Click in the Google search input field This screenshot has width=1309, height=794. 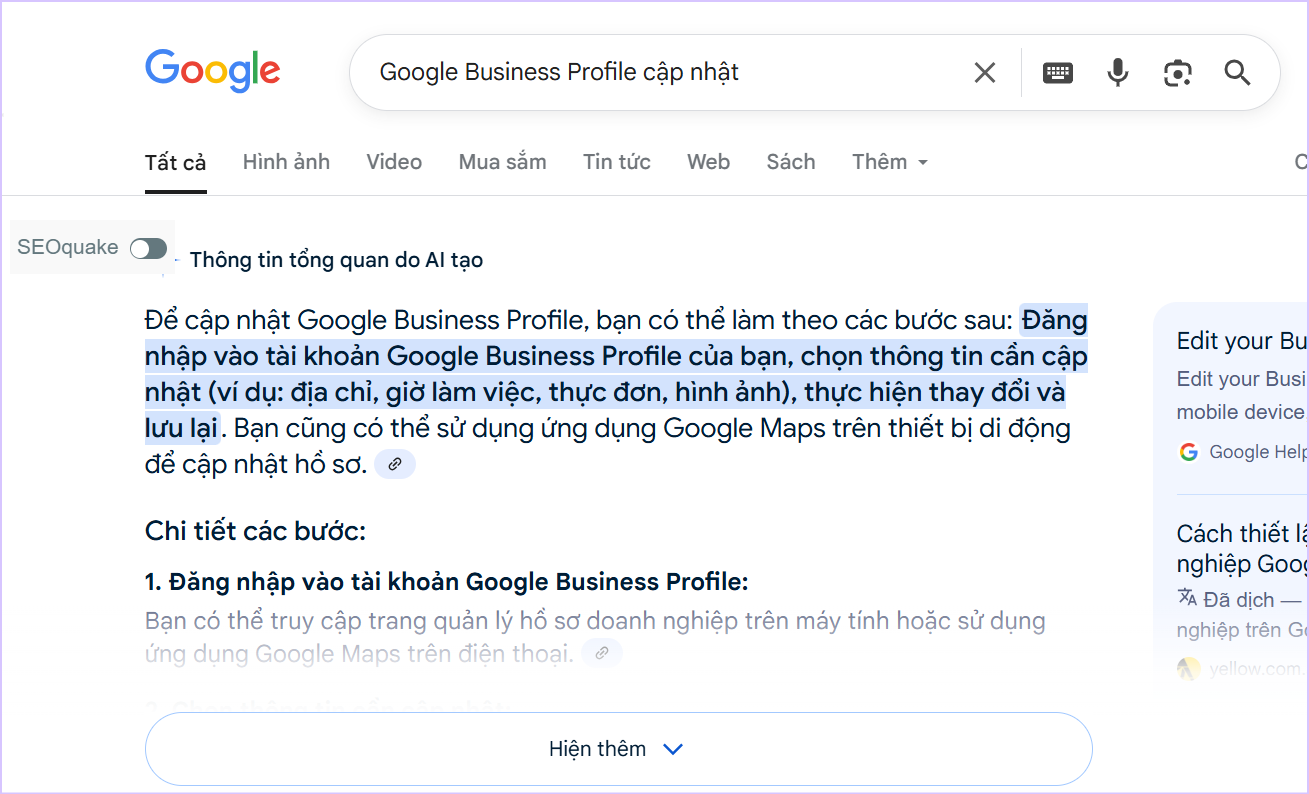(x=660, y=72)
